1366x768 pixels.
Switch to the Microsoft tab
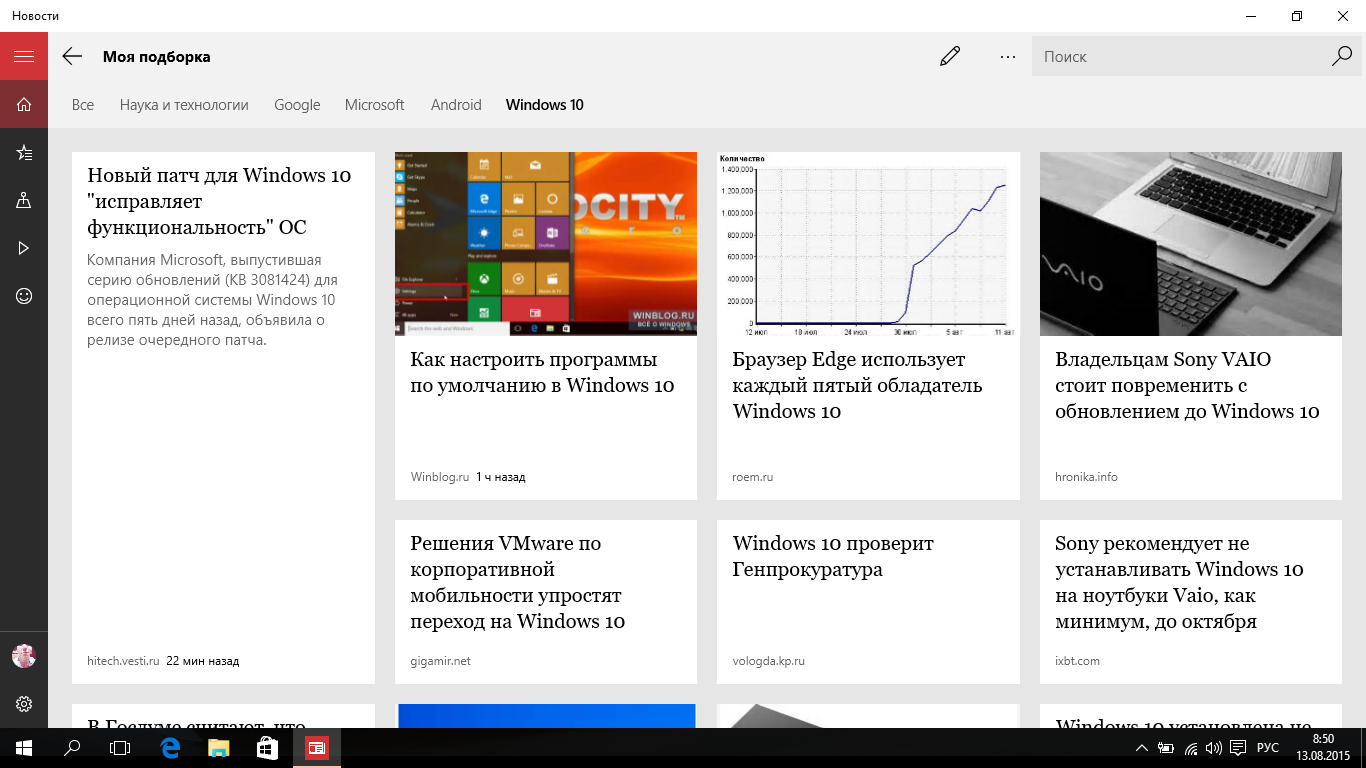[375, 105]
